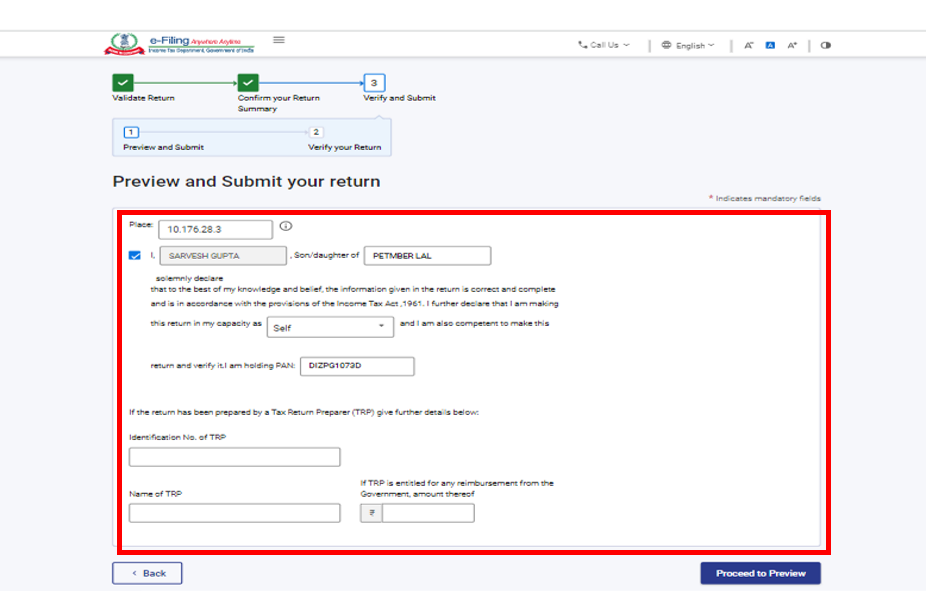Click the 'Indicates mandatory fields' note
Image resolution: width=926 pixels, height=591 pixels.
tap(765, 198)
